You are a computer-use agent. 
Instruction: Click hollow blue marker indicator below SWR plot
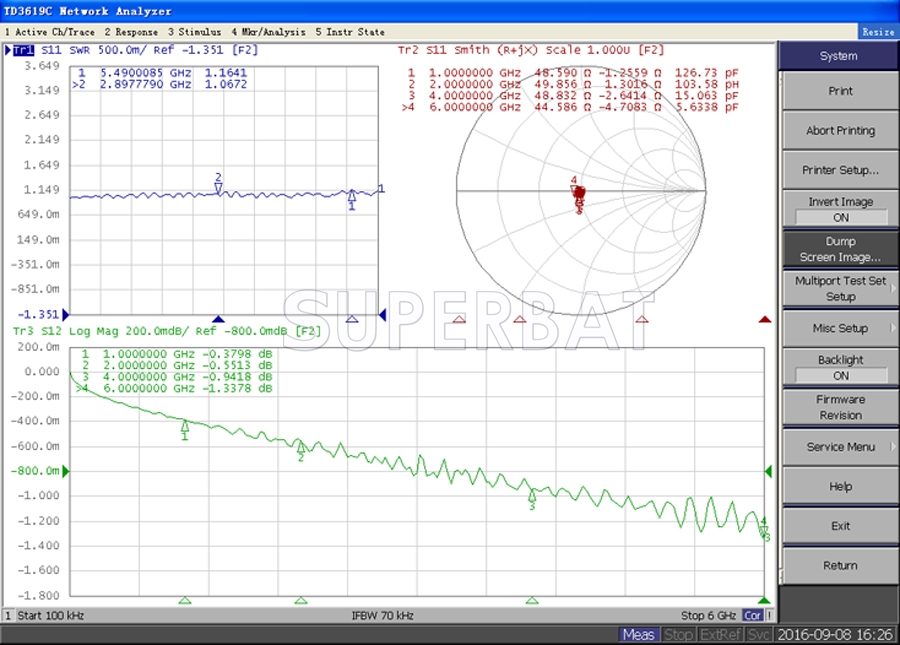coord(352,318)
